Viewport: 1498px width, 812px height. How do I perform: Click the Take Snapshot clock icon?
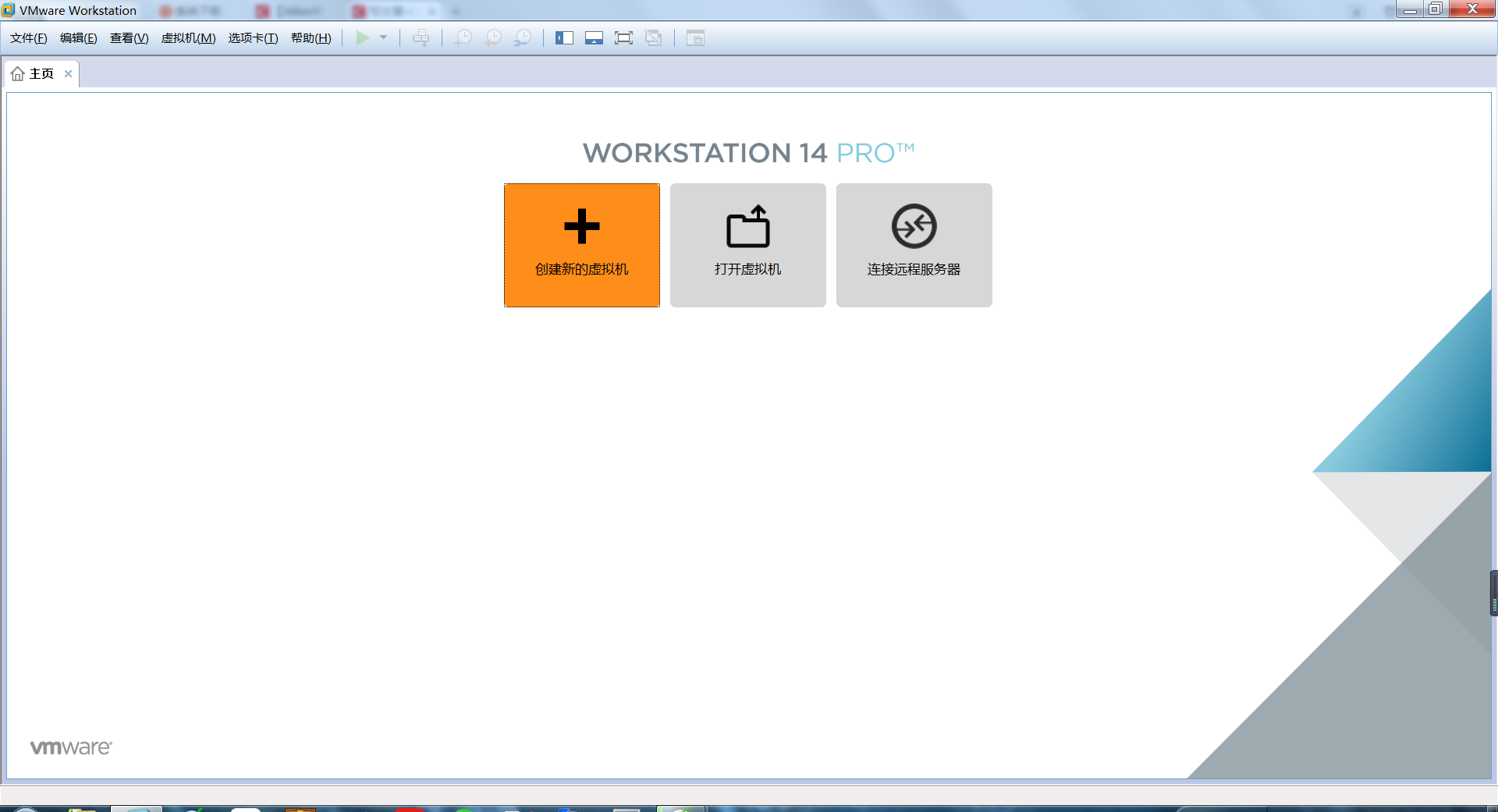click(463, 38)
